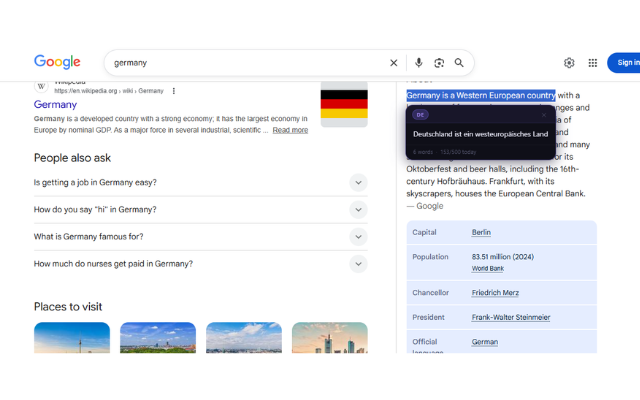This screenshot has width=640, height=400.
Task: Open the Google apps grid
Action: point(593,63)
